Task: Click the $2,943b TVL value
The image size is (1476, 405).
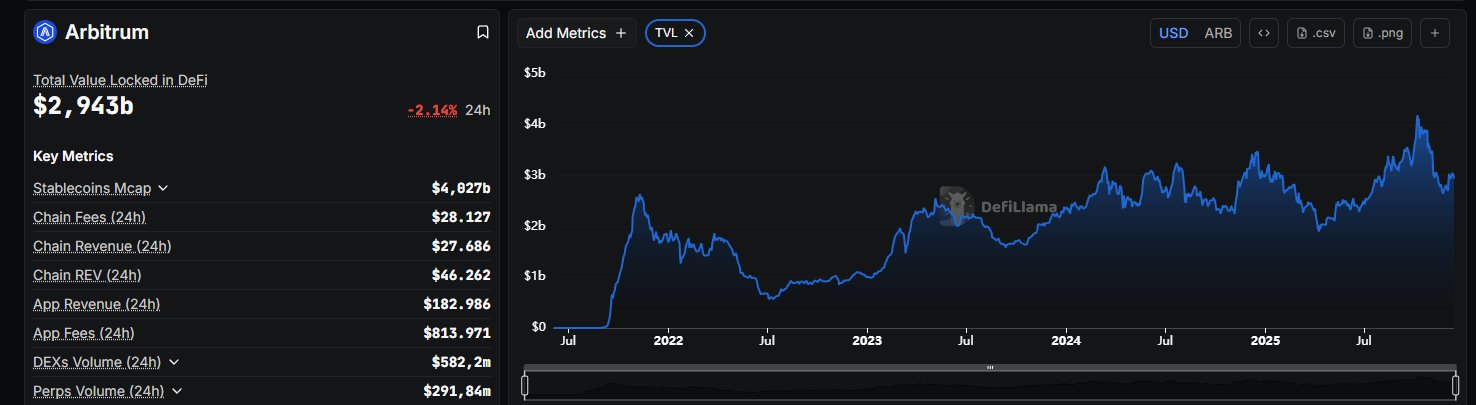Action: point(83,107)
